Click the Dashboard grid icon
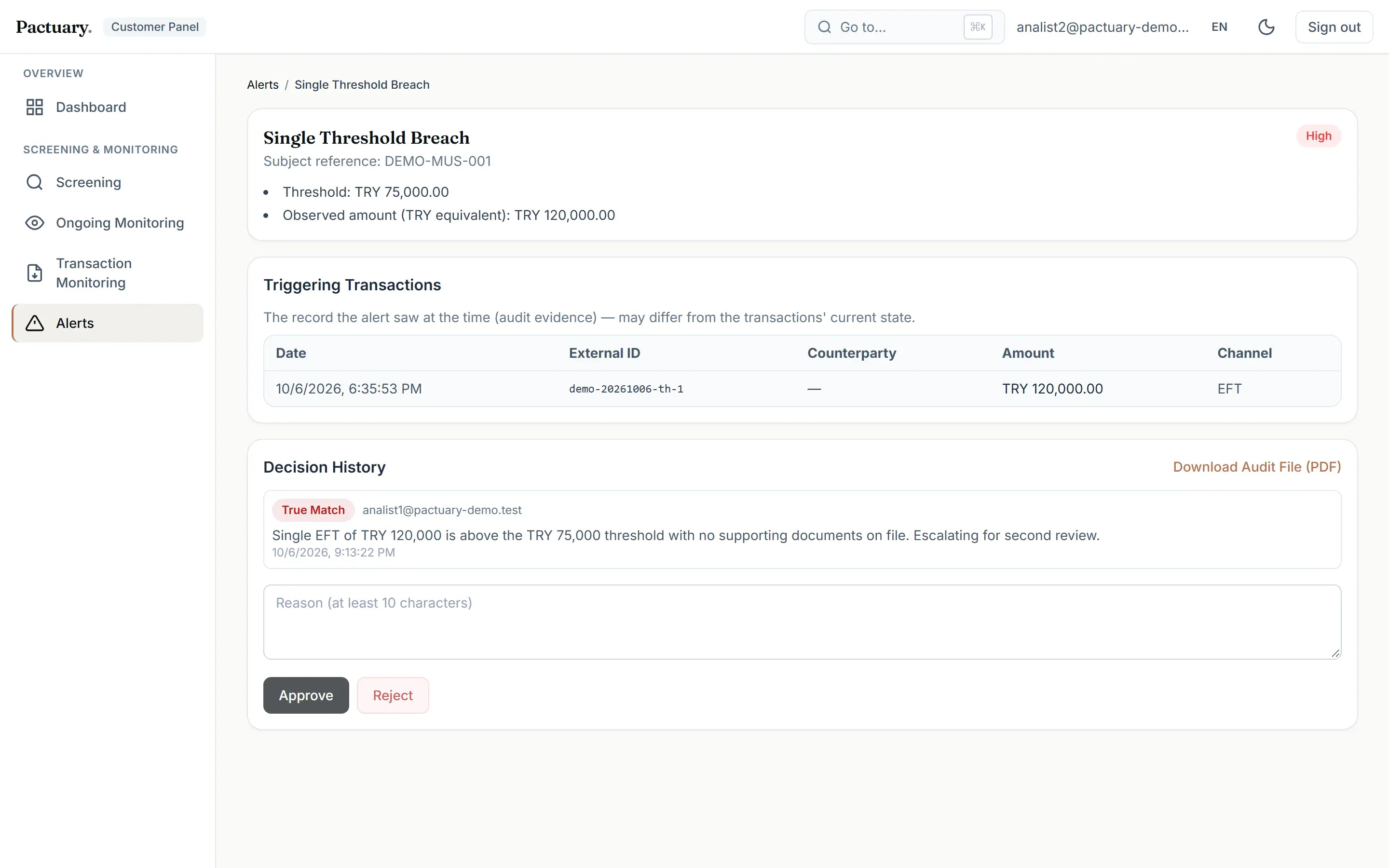 click(x=34, y=108)
